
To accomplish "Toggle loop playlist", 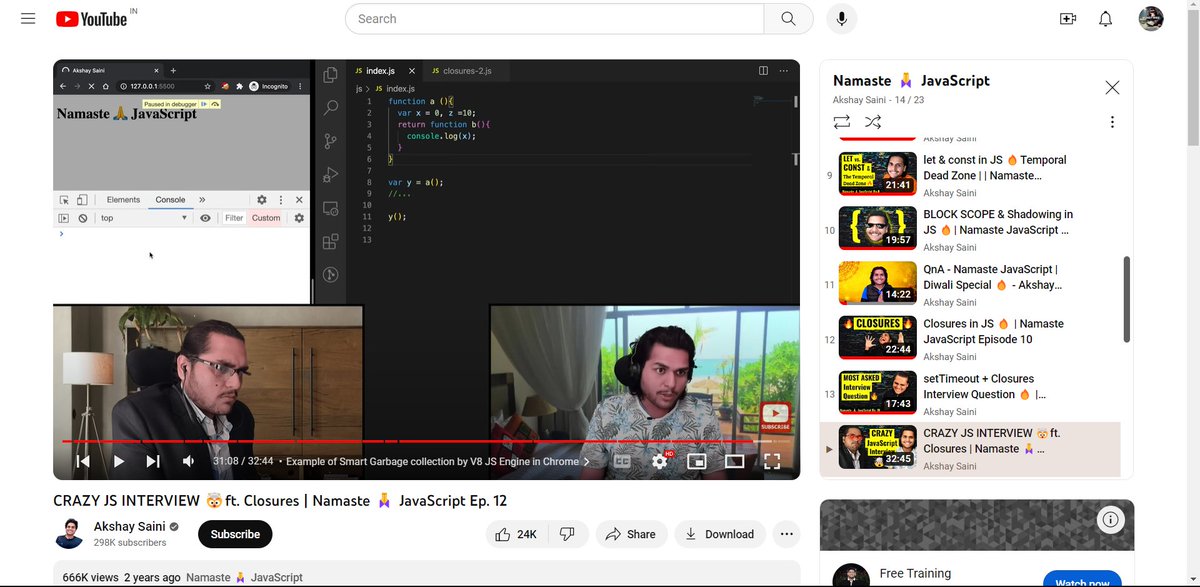I will click(841, 122).
